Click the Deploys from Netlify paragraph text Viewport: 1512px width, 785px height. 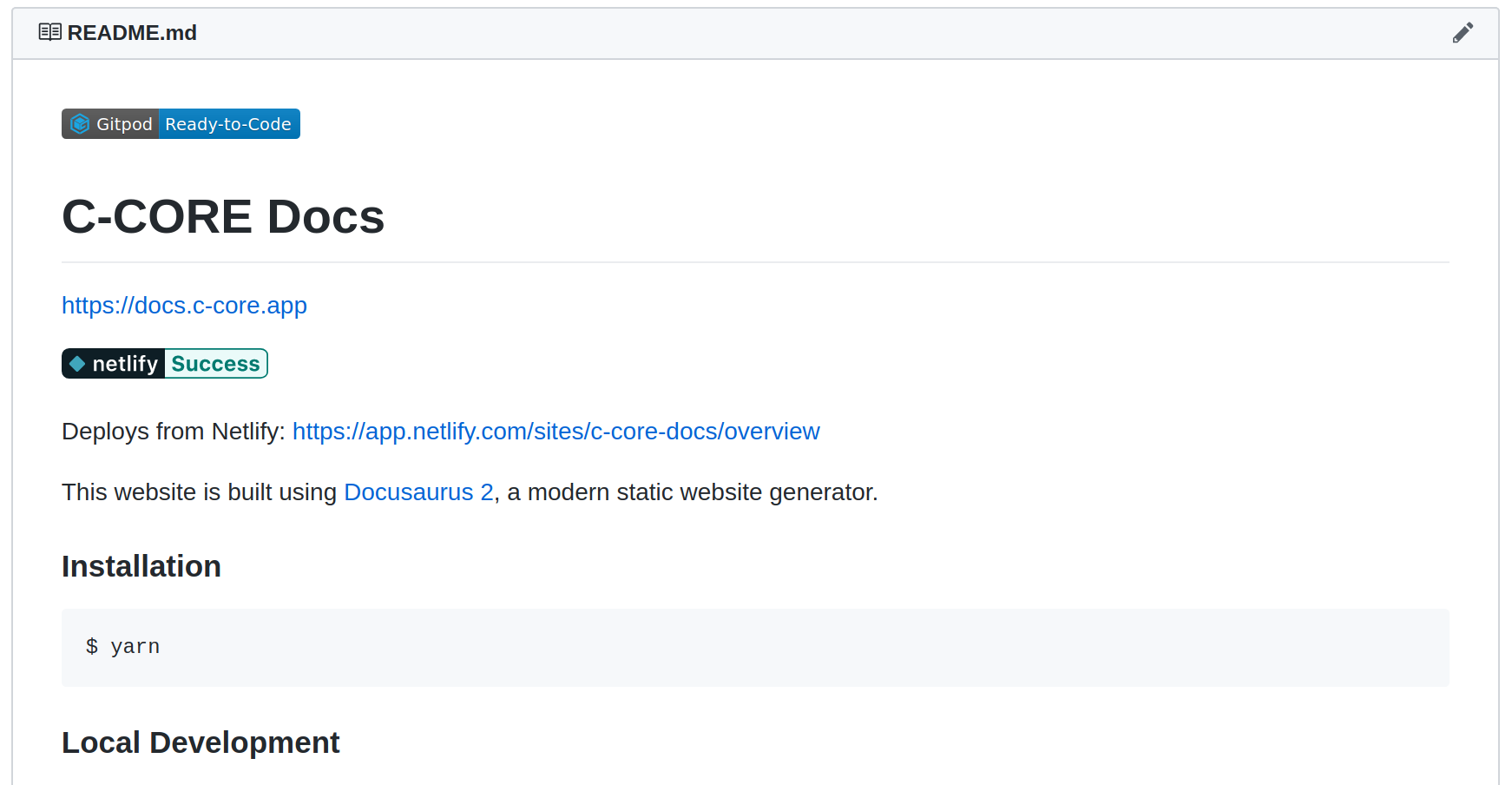click(175, 431)
